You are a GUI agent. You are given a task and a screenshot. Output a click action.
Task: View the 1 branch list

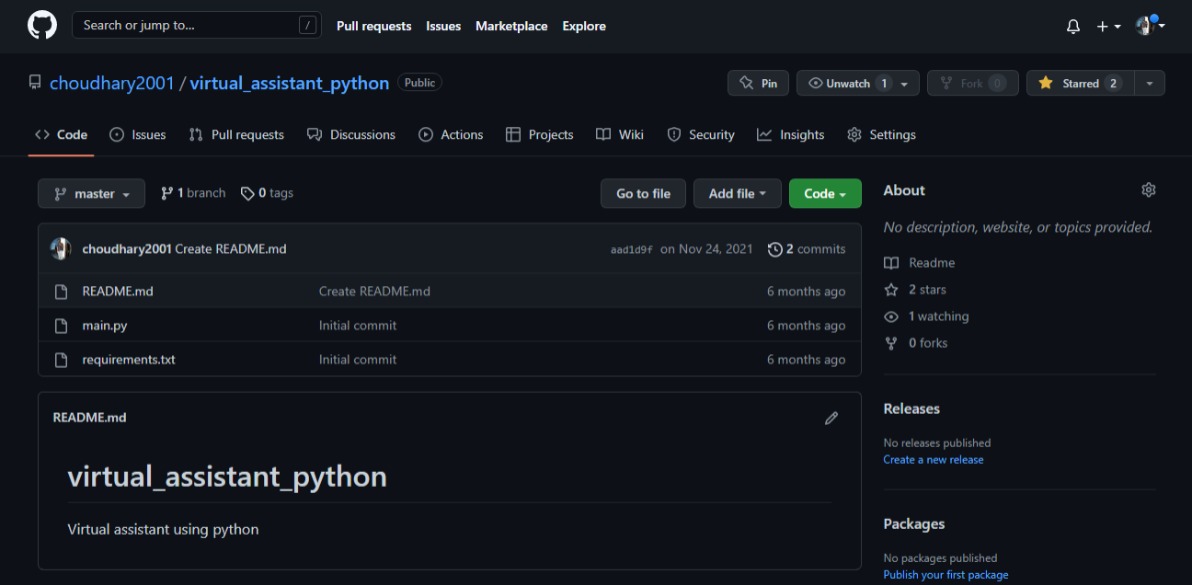click(x=193, y=193)
